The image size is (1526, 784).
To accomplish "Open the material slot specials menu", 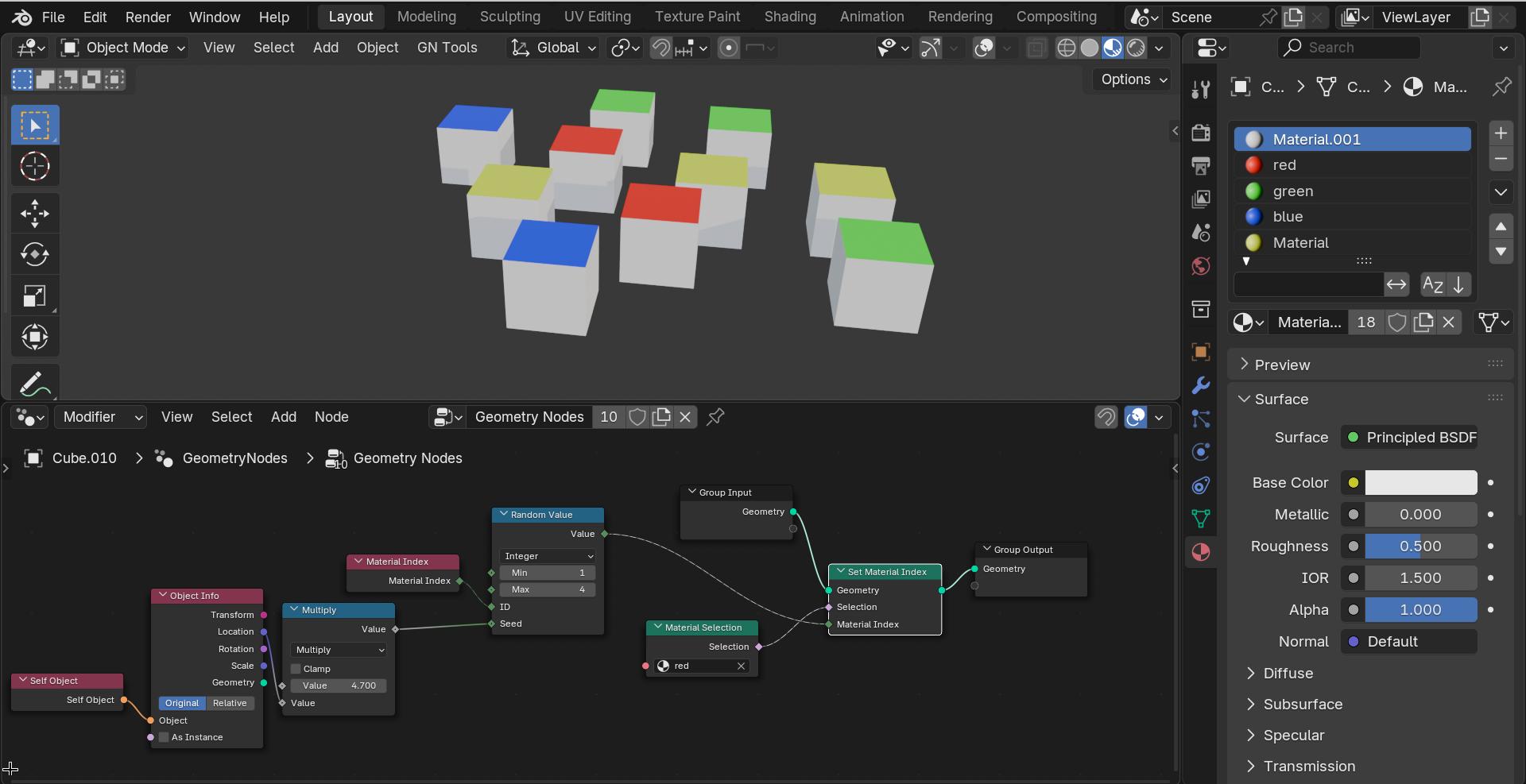I will click(x=1501, y=192).
